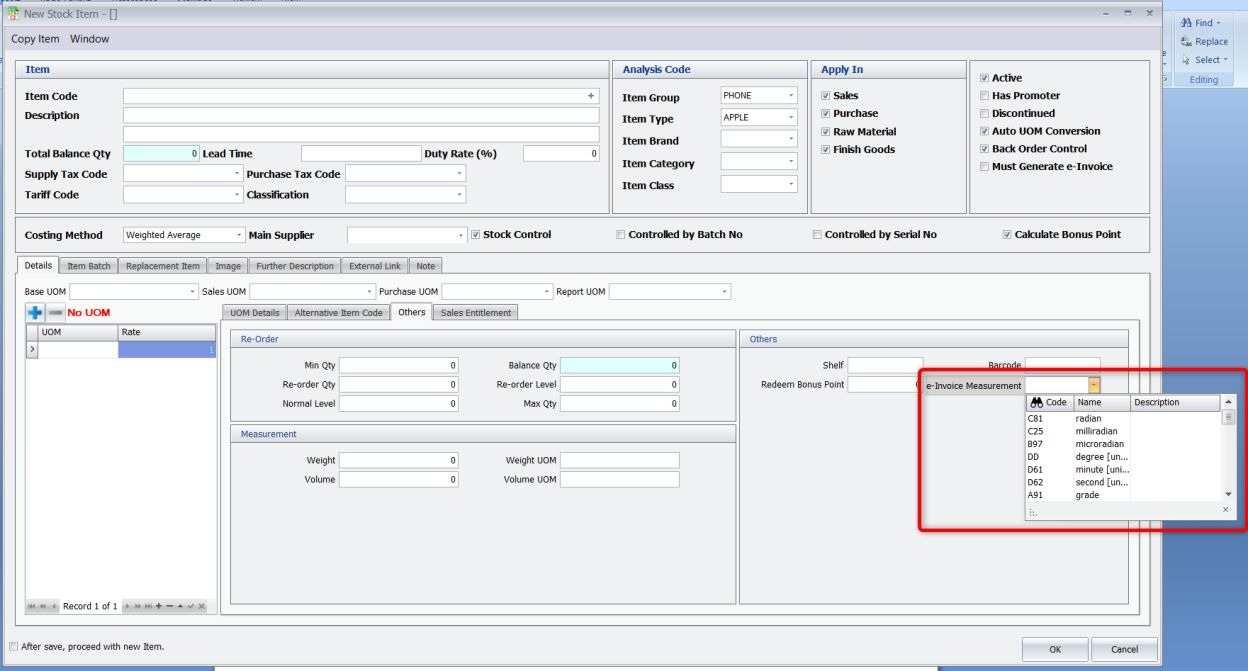
Task: Enable Must Generate e-Invoice checkbox
Action: (x=985, y=167)
